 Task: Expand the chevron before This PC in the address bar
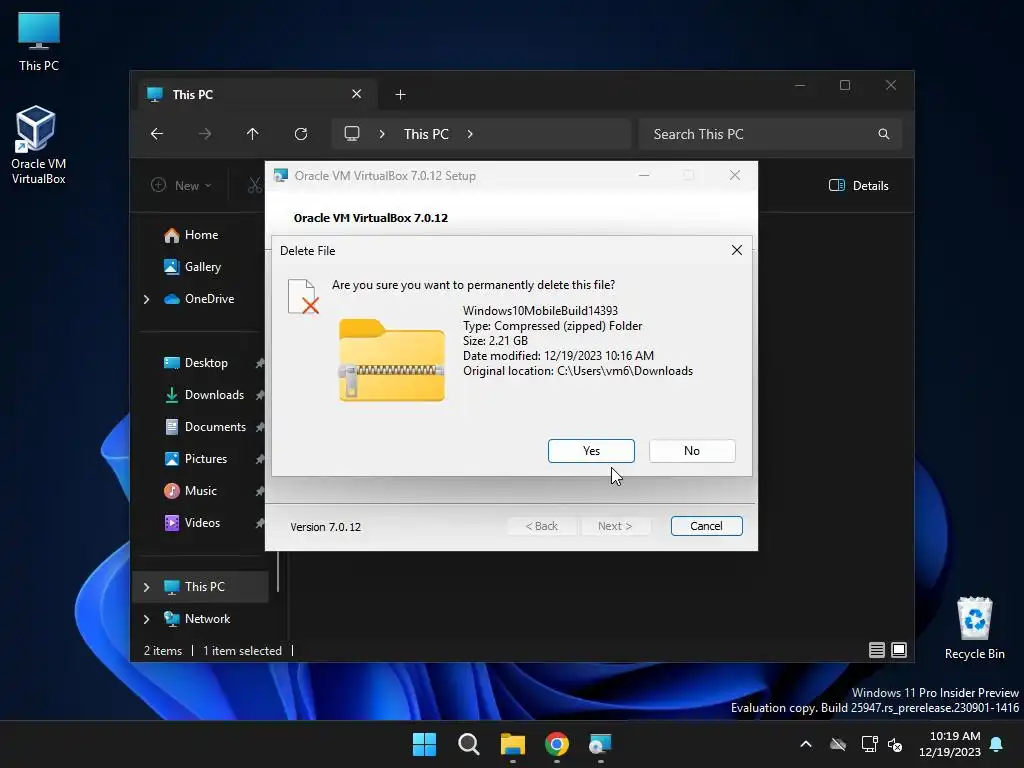tap(382, 134)
